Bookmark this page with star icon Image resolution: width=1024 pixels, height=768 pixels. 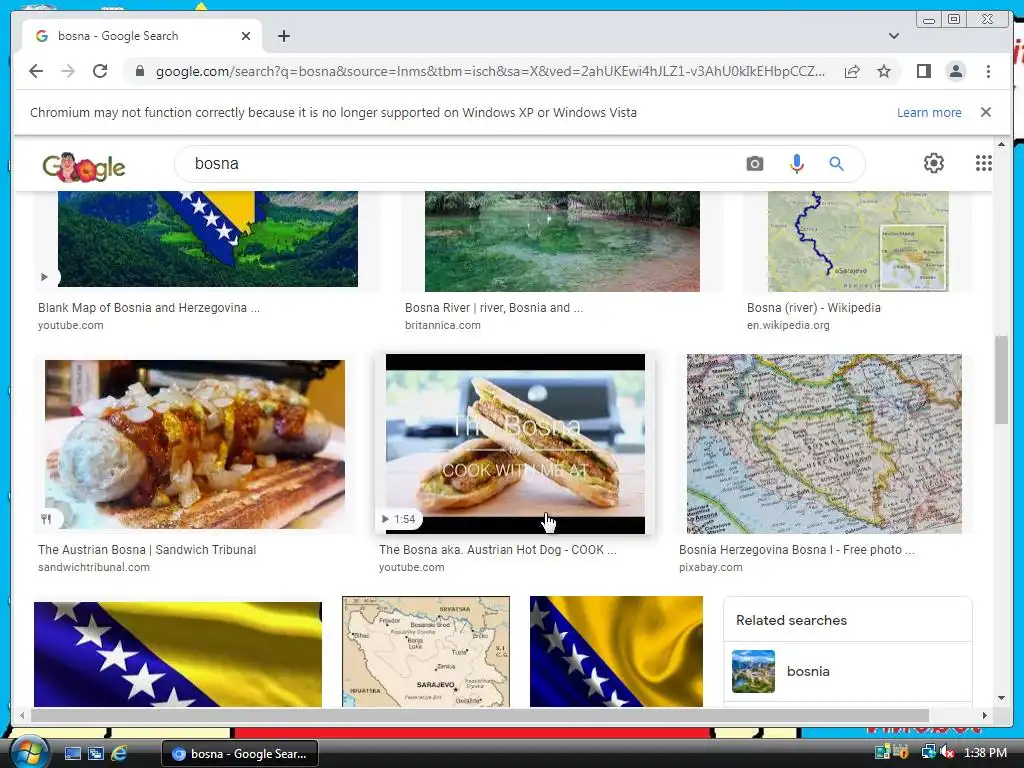[884, 71]
